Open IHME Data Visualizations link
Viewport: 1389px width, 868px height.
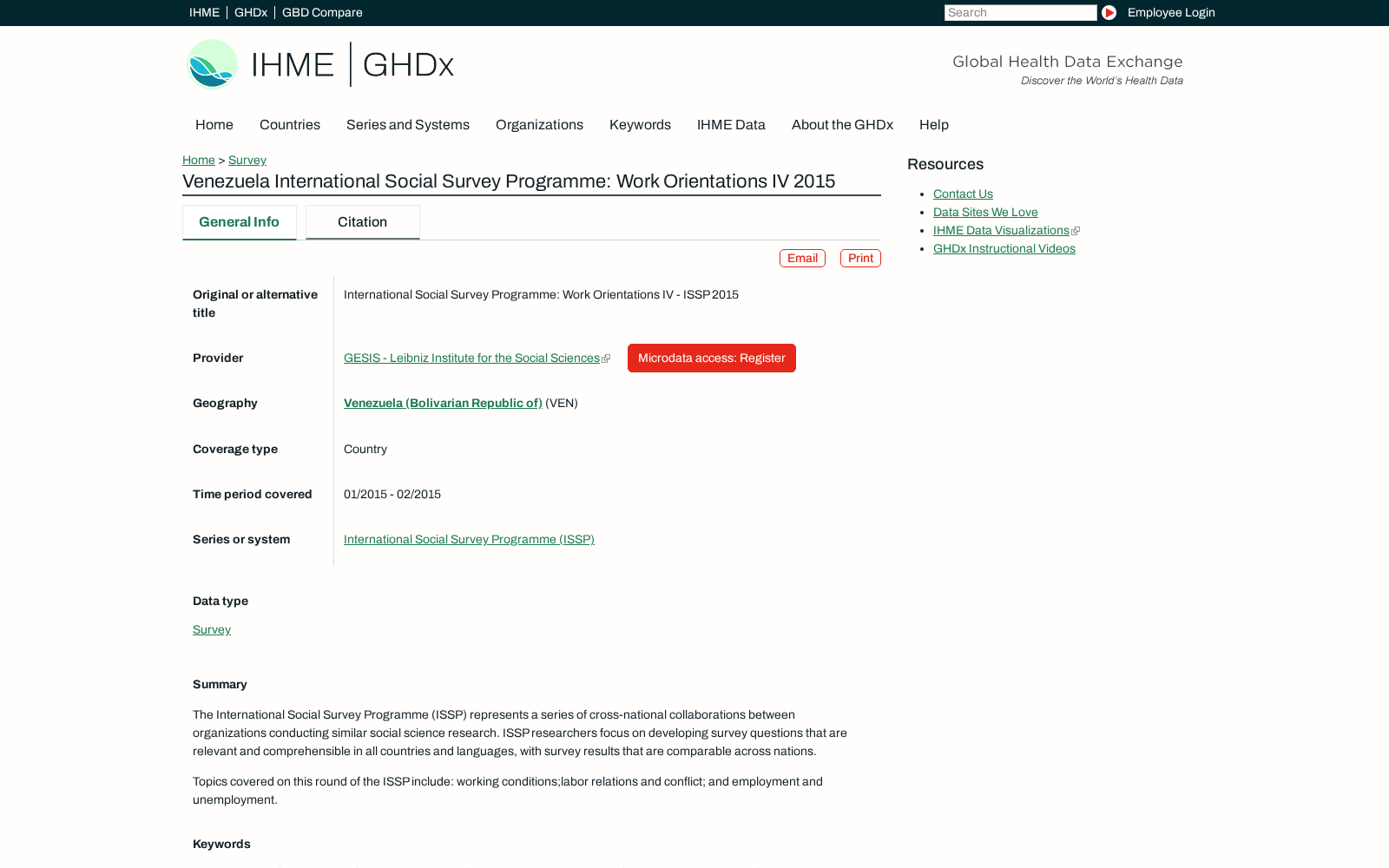pyautogui.click(x=1001, y=231)
